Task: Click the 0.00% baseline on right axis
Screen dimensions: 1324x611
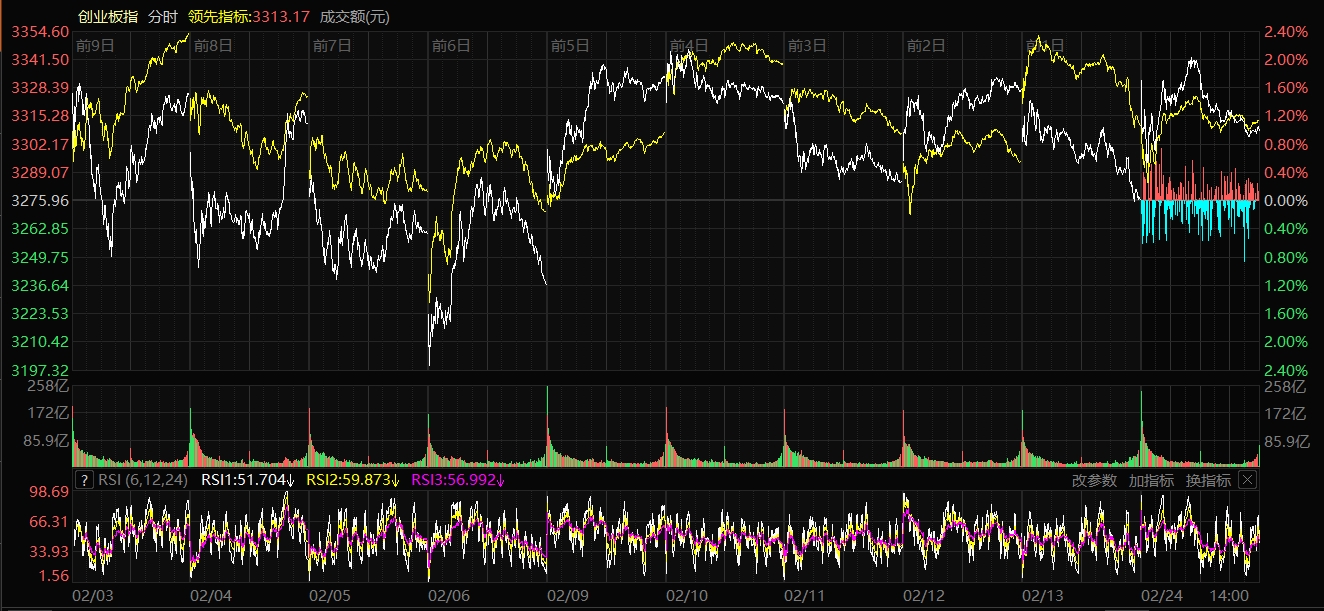Action: (x=1286, y=201)
